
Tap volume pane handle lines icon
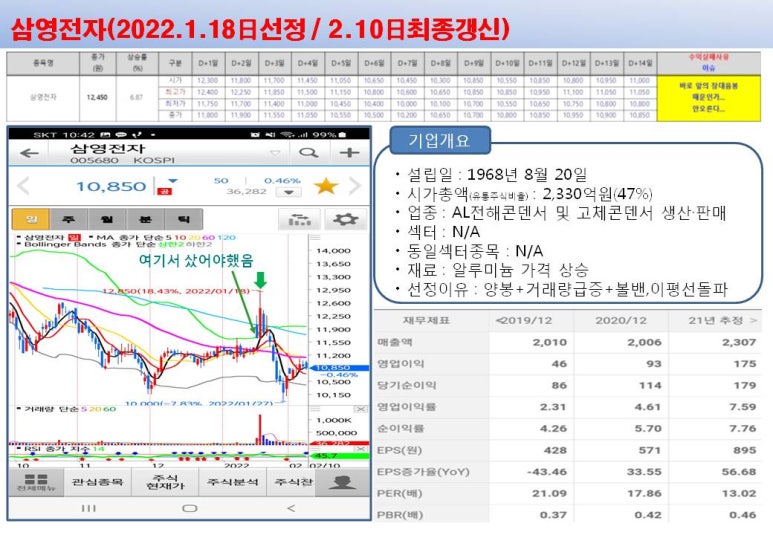[x=314, y=409]
